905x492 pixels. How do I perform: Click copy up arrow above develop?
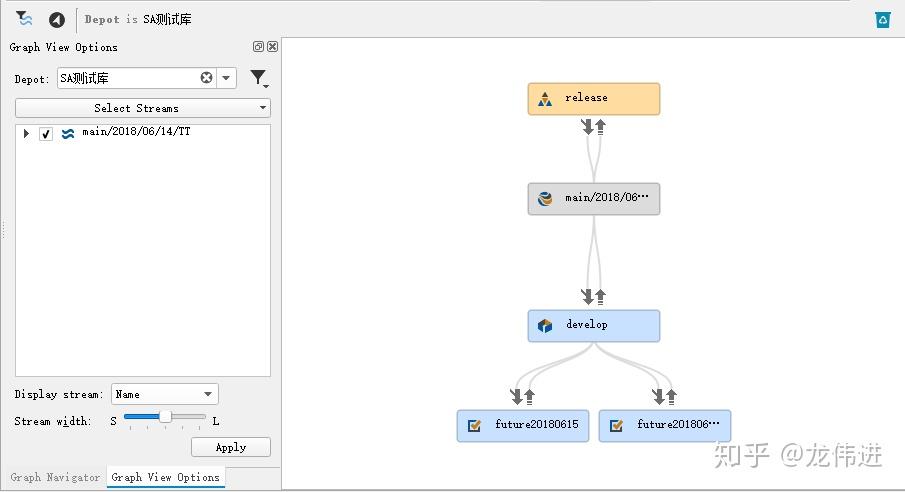point(600,296)
